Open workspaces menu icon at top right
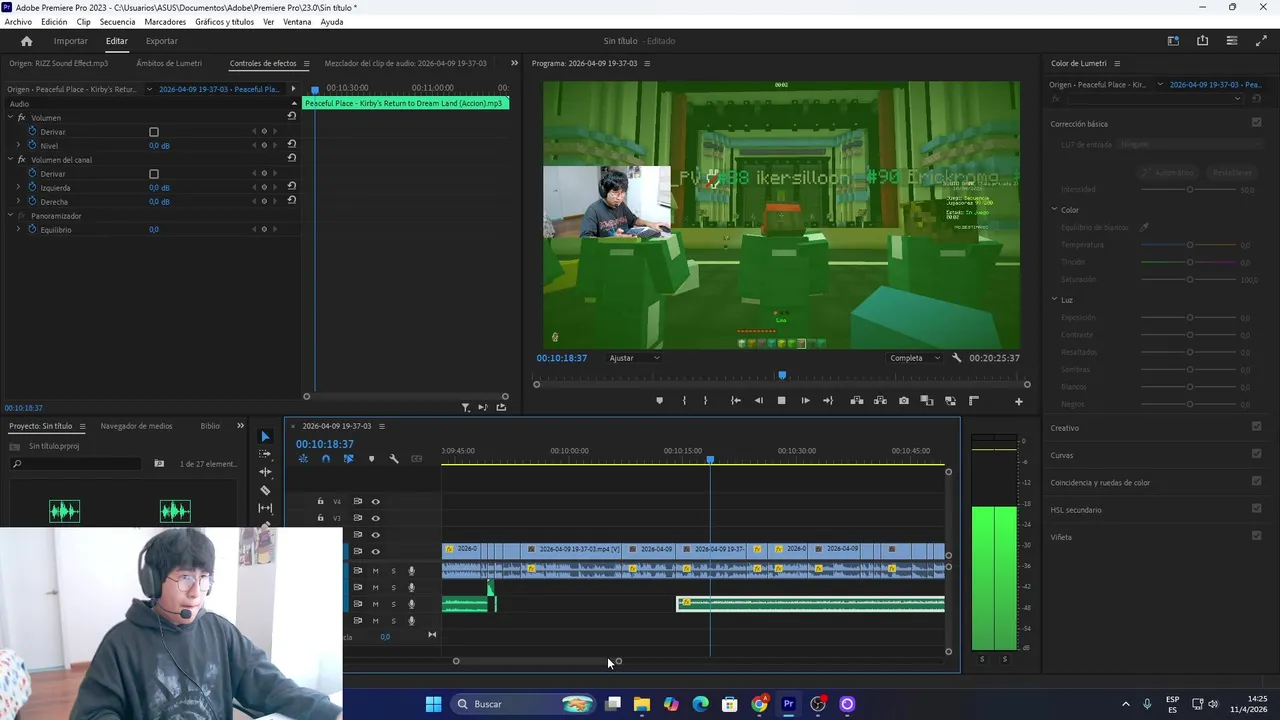This screenshot has width=1280, height=720. point(1173,41)
